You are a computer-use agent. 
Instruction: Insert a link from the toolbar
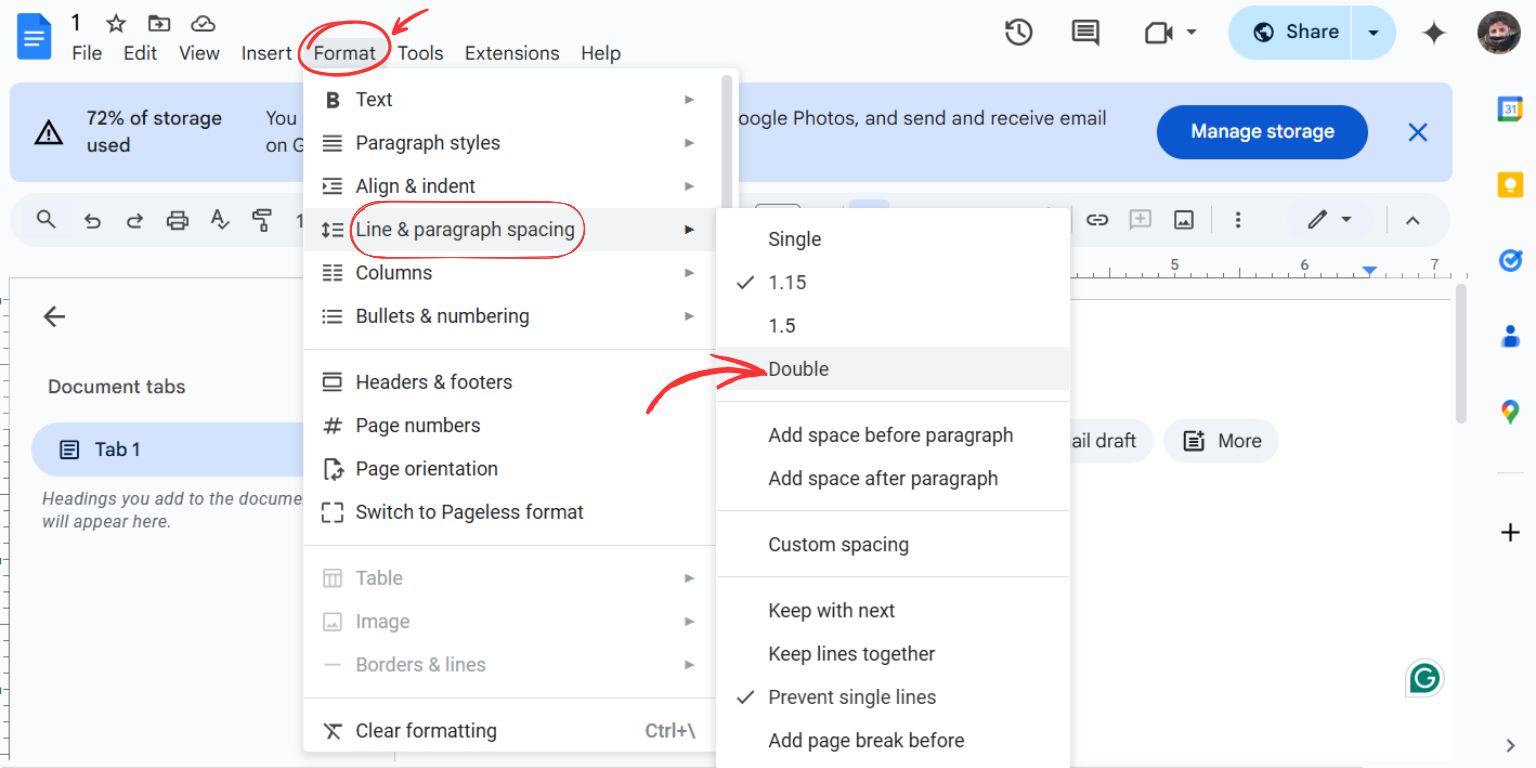tap(1097, 220)
